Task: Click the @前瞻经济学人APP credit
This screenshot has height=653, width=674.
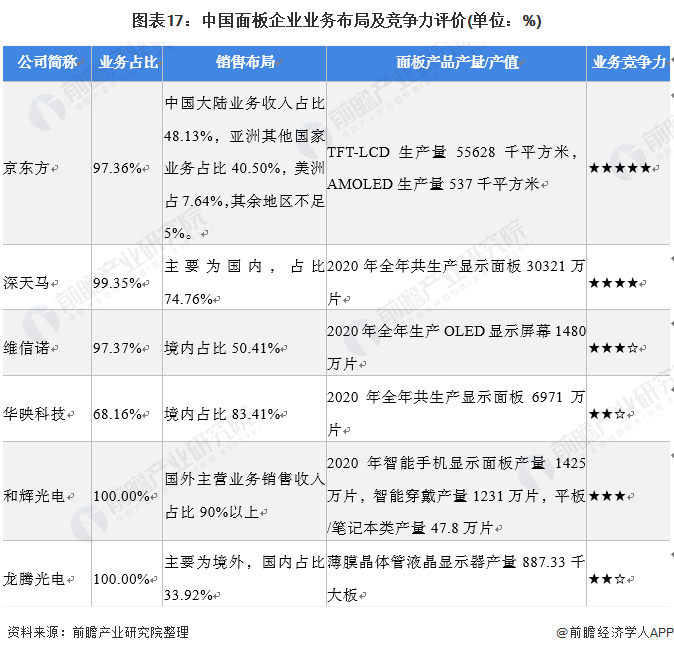Action: 615,632
